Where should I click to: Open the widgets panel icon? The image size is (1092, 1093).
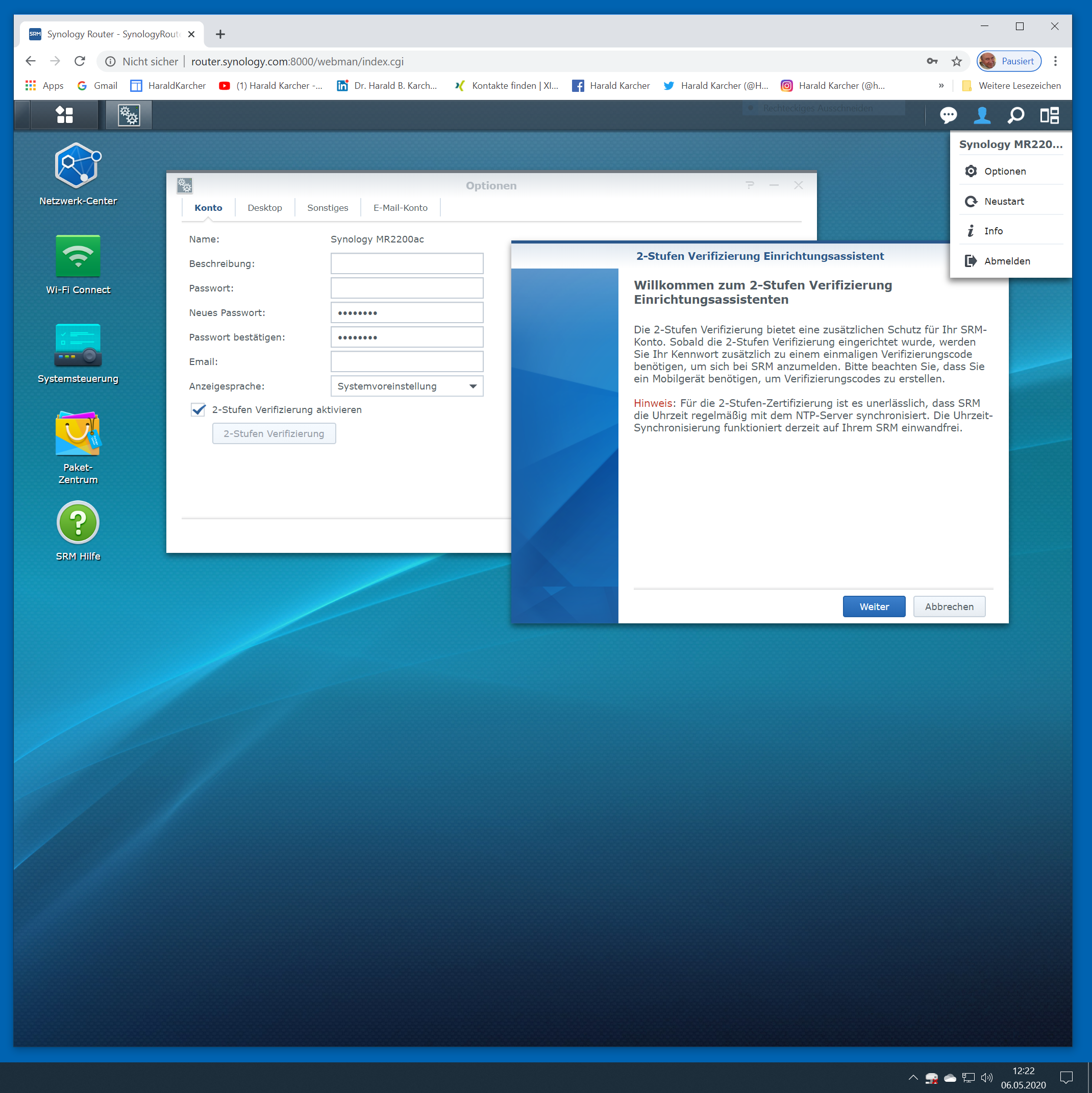1049,115
